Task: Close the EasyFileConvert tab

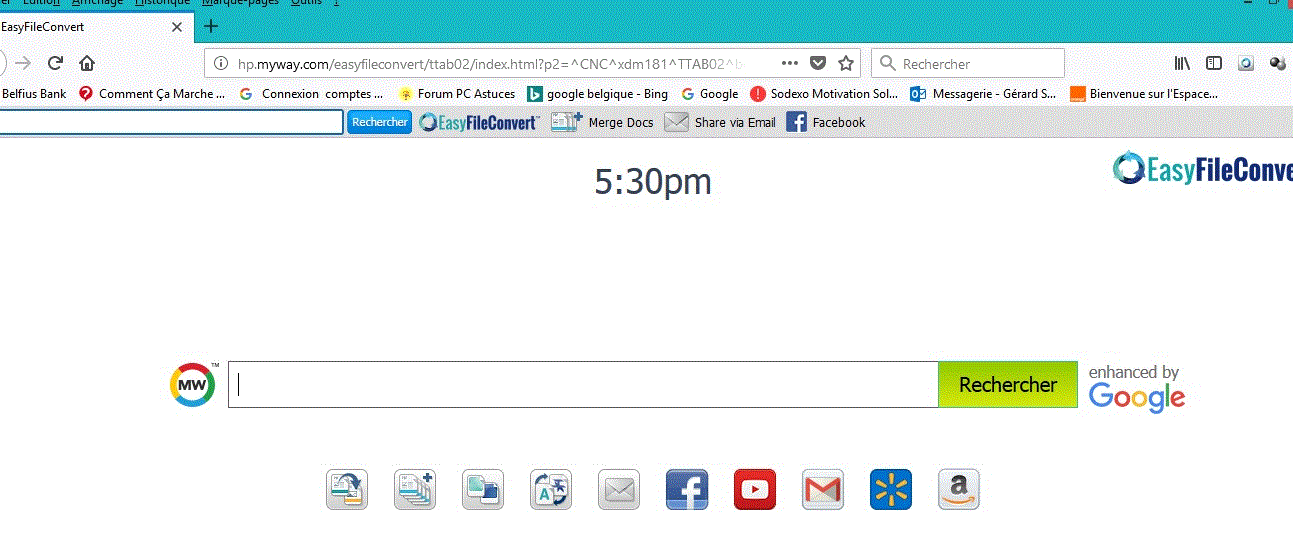Action: (x=177, y=27)
